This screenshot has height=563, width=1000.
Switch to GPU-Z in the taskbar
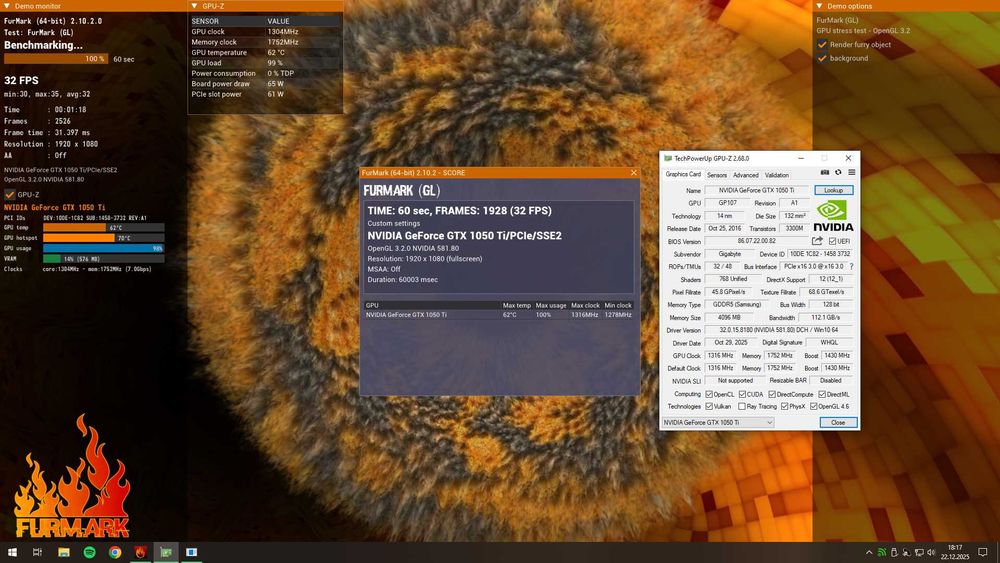point(166,552)
